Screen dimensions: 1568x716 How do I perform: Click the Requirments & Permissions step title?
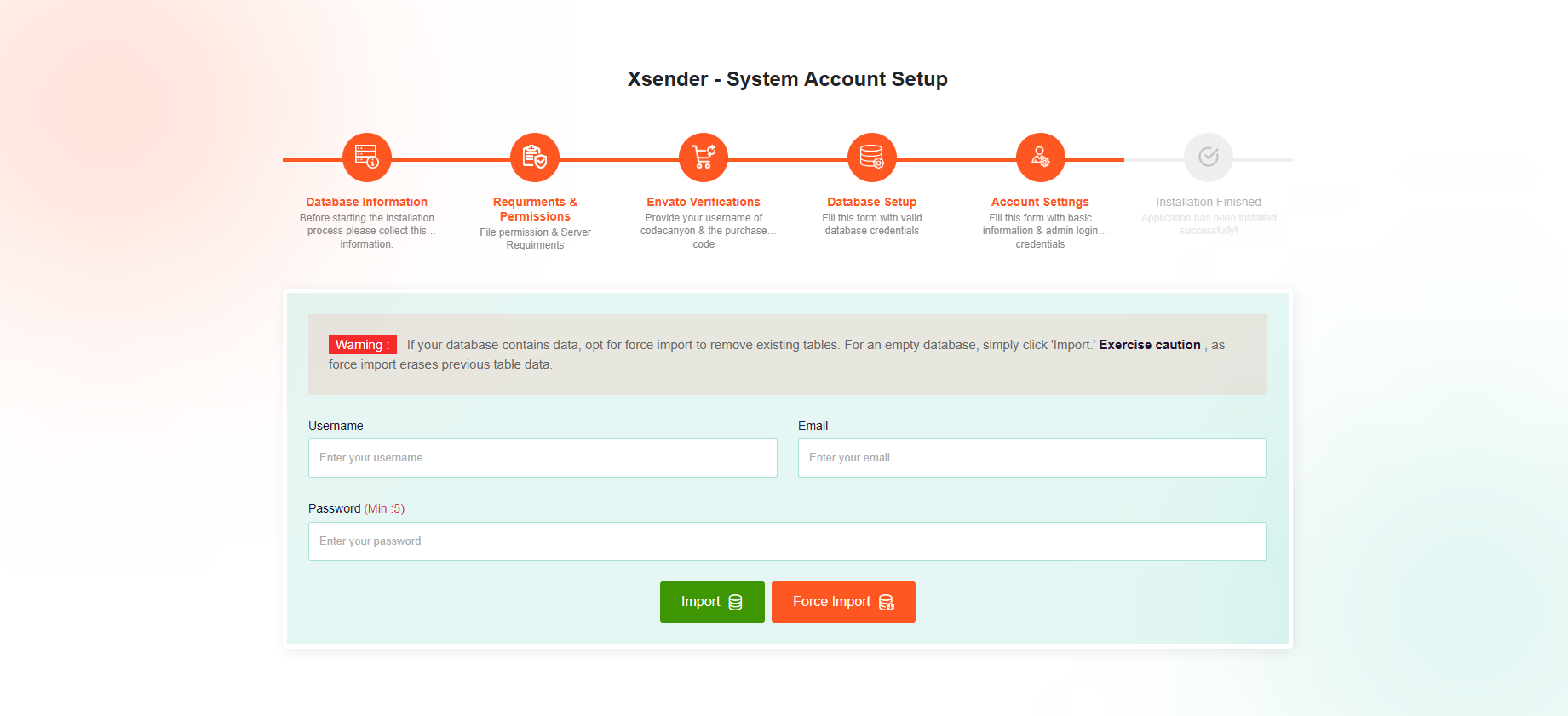pyautogui.click(x=535, y=209)
